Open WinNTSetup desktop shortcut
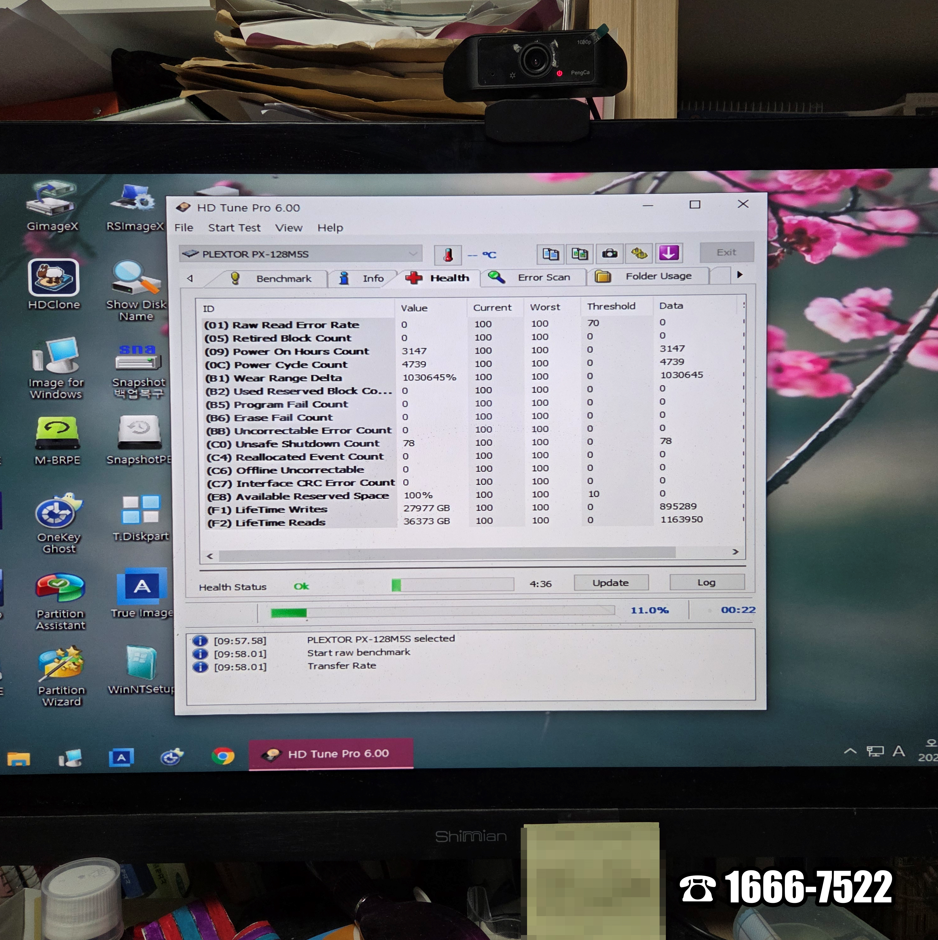 [x=141, y=668]
